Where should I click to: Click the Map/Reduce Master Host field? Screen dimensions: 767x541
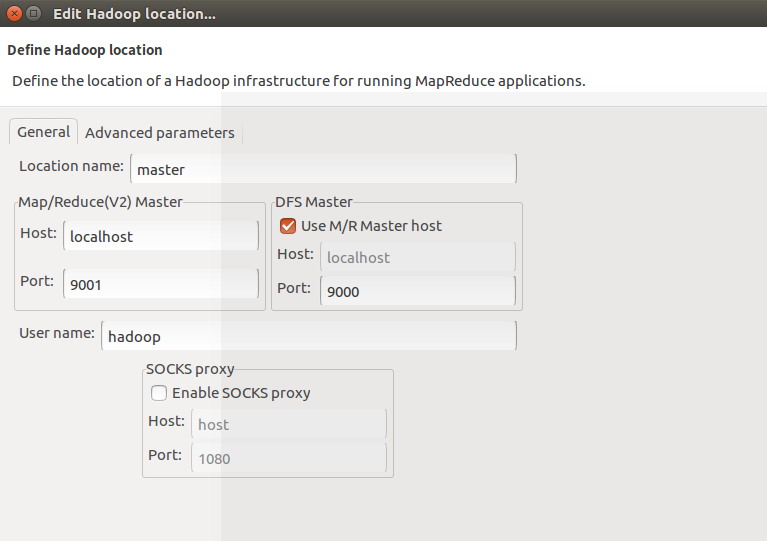(x=161, y=236)
